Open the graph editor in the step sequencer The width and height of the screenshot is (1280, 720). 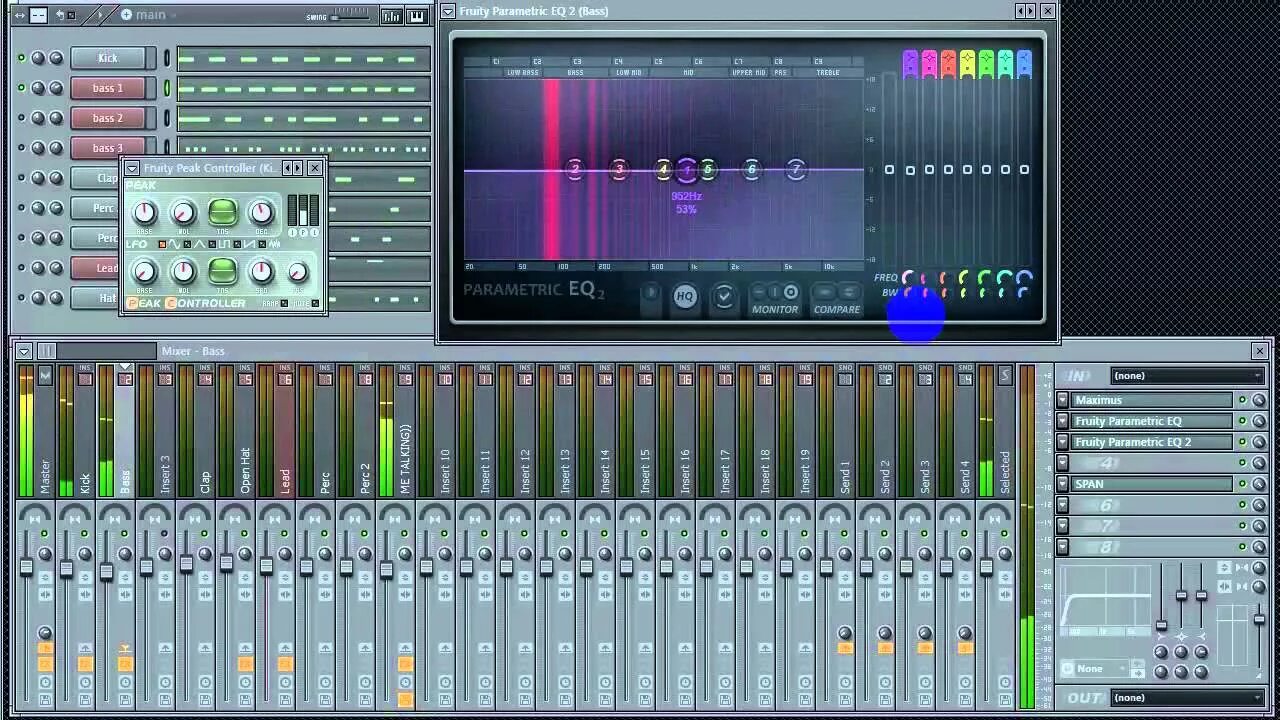(391, 15)
